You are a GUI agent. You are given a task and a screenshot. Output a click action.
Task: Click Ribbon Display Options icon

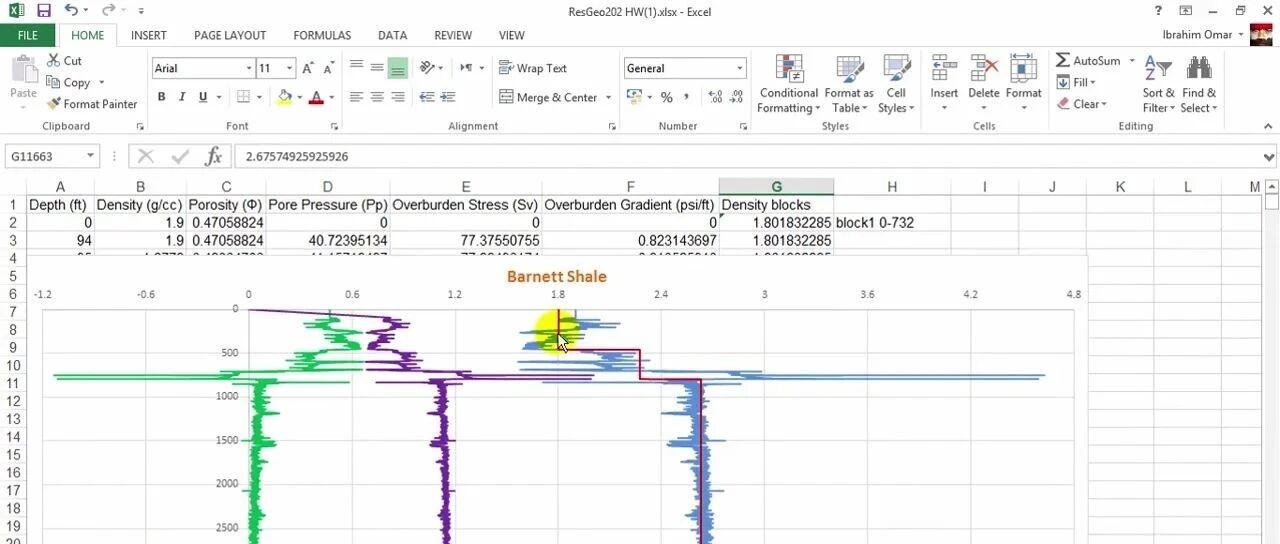(1186, 11)
